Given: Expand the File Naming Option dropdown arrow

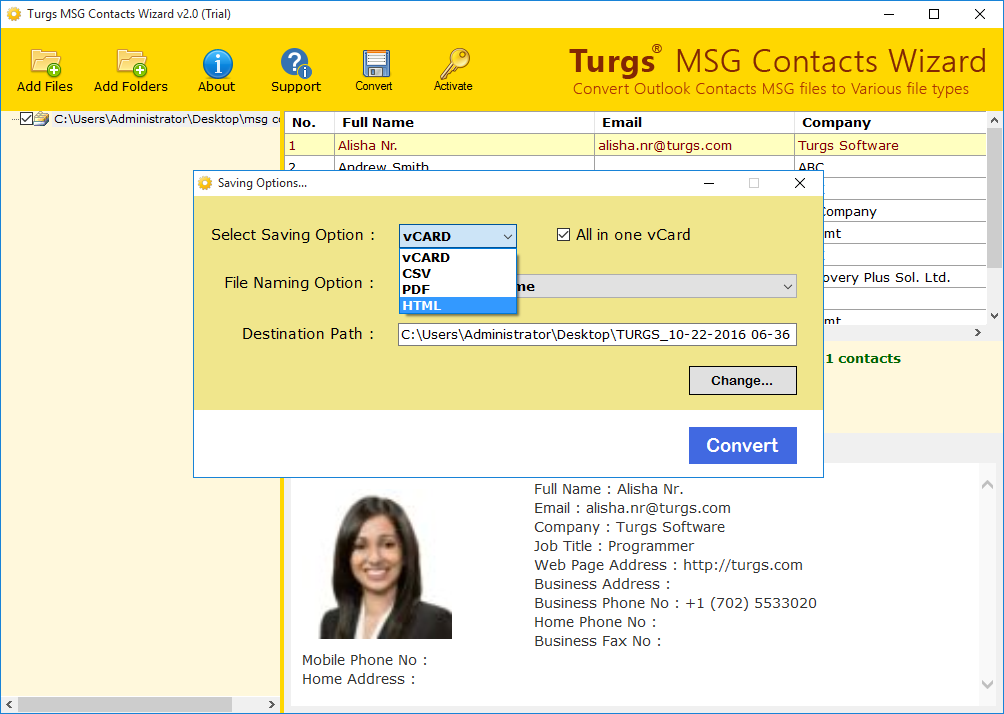Looking at the screenshot, I should coord(788,286).
